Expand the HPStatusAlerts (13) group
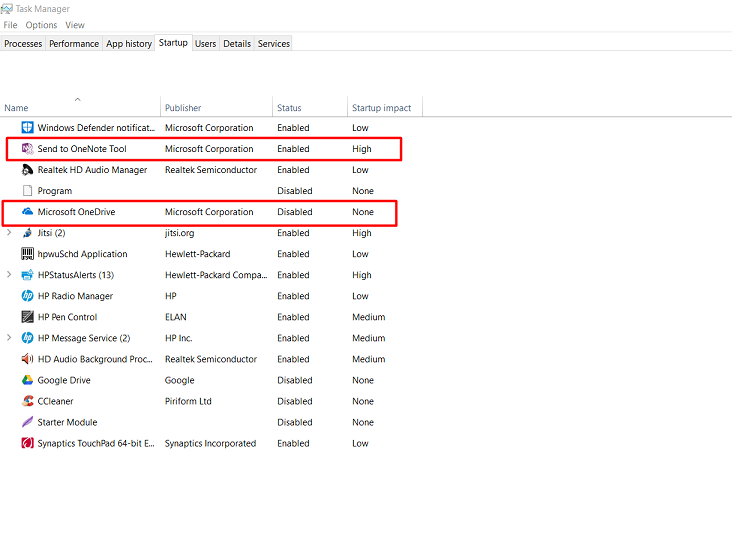The image size is (732, 542). (9, 274)
